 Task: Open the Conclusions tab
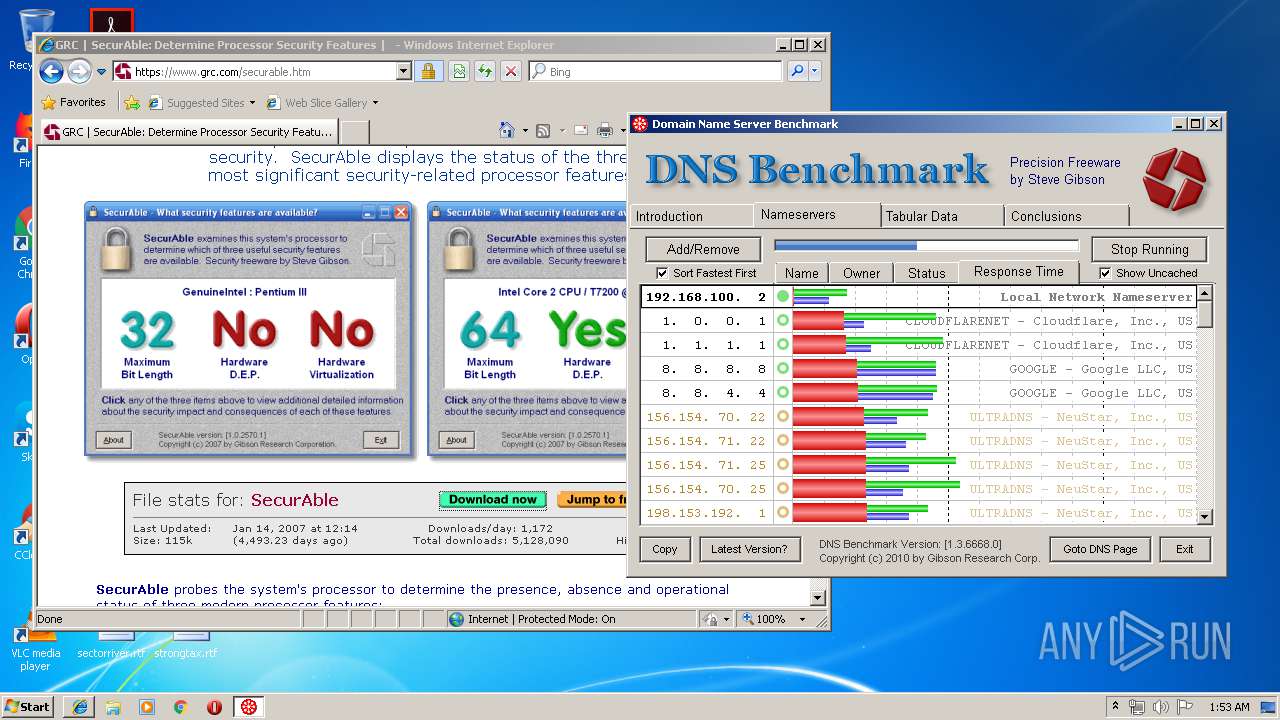[x=1067, y=216]
